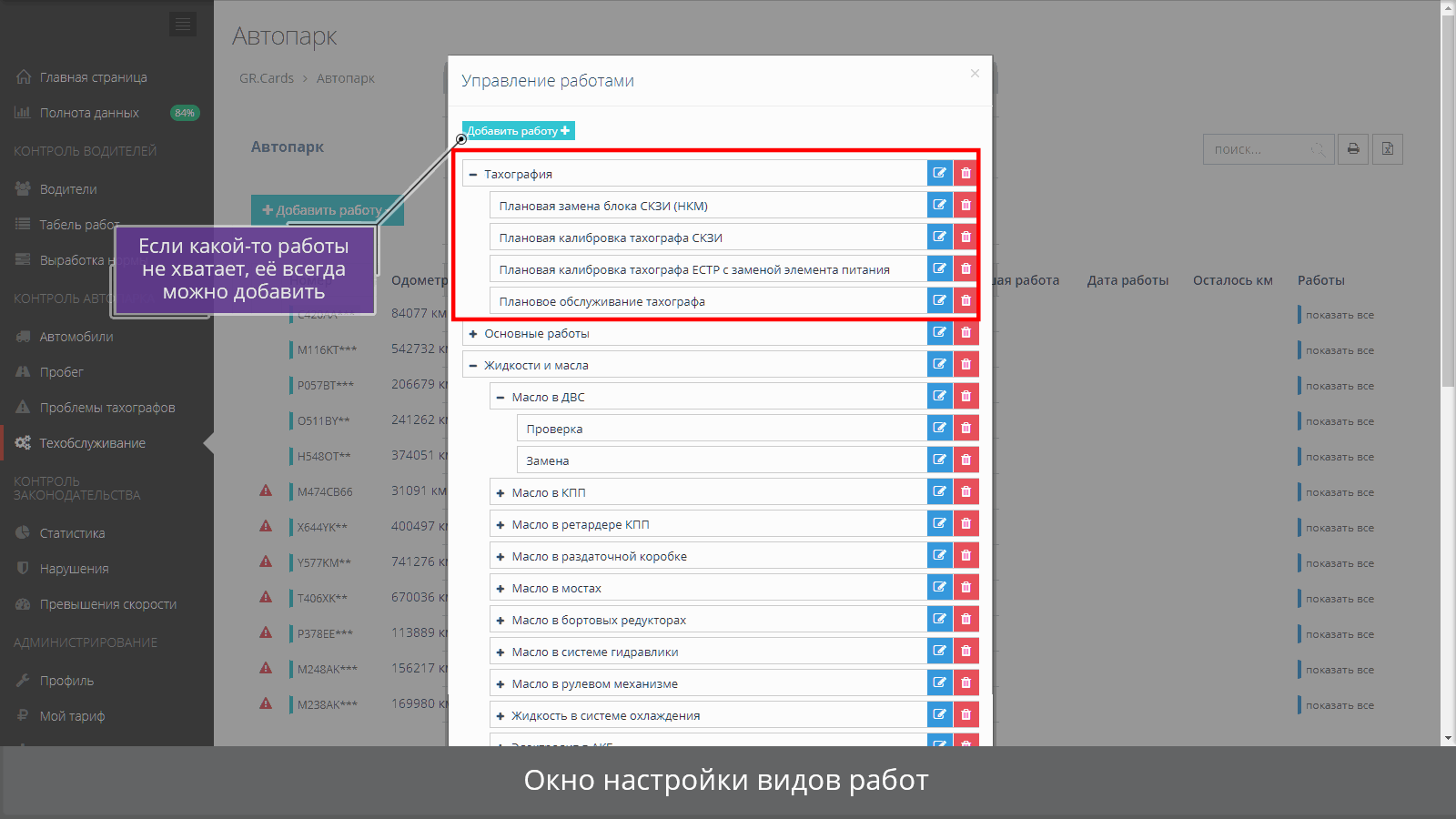
Task: Delete the Проверка work item
Action: click(966, 428)
